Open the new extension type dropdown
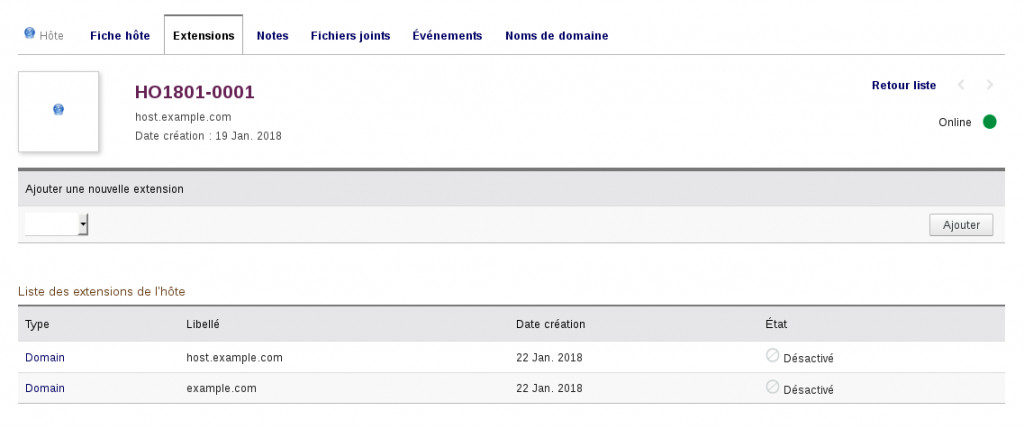 click(x=57, y=225)
